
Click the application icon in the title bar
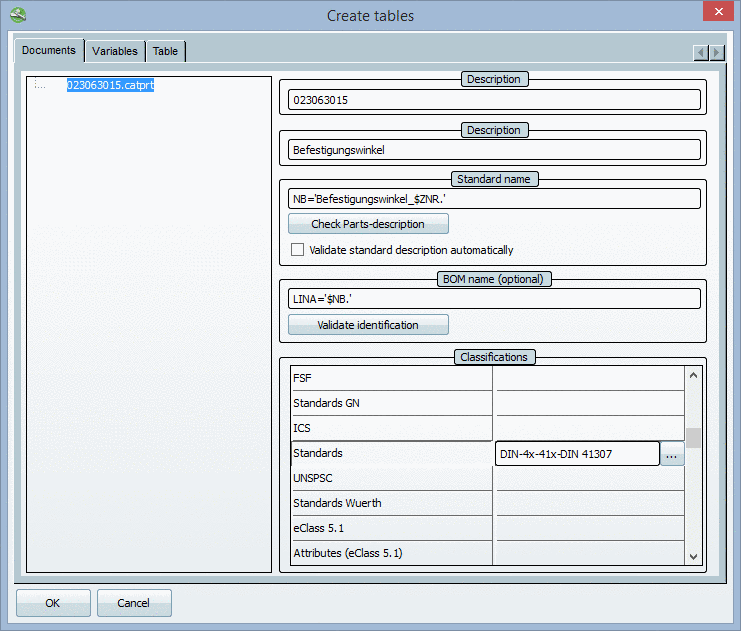[18, 15]
